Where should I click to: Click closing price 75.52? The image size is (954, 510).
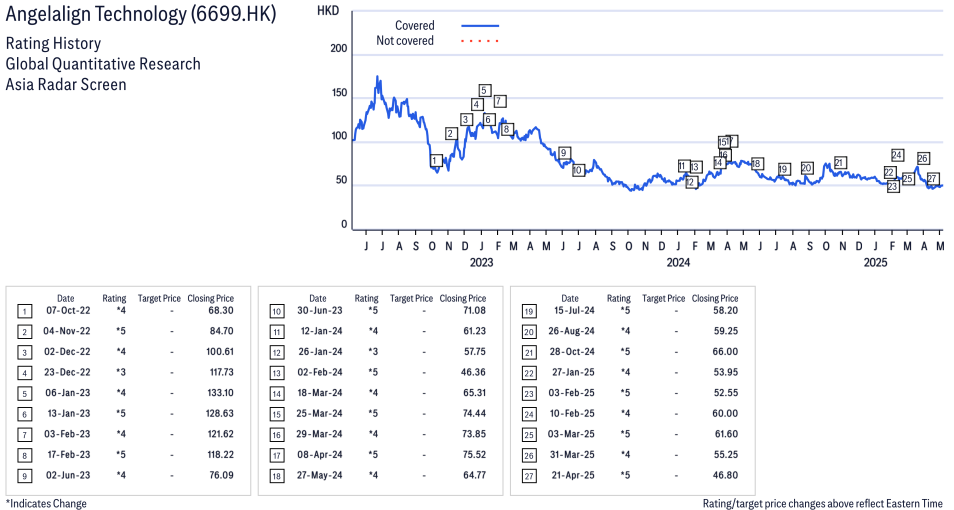[474, 455]
